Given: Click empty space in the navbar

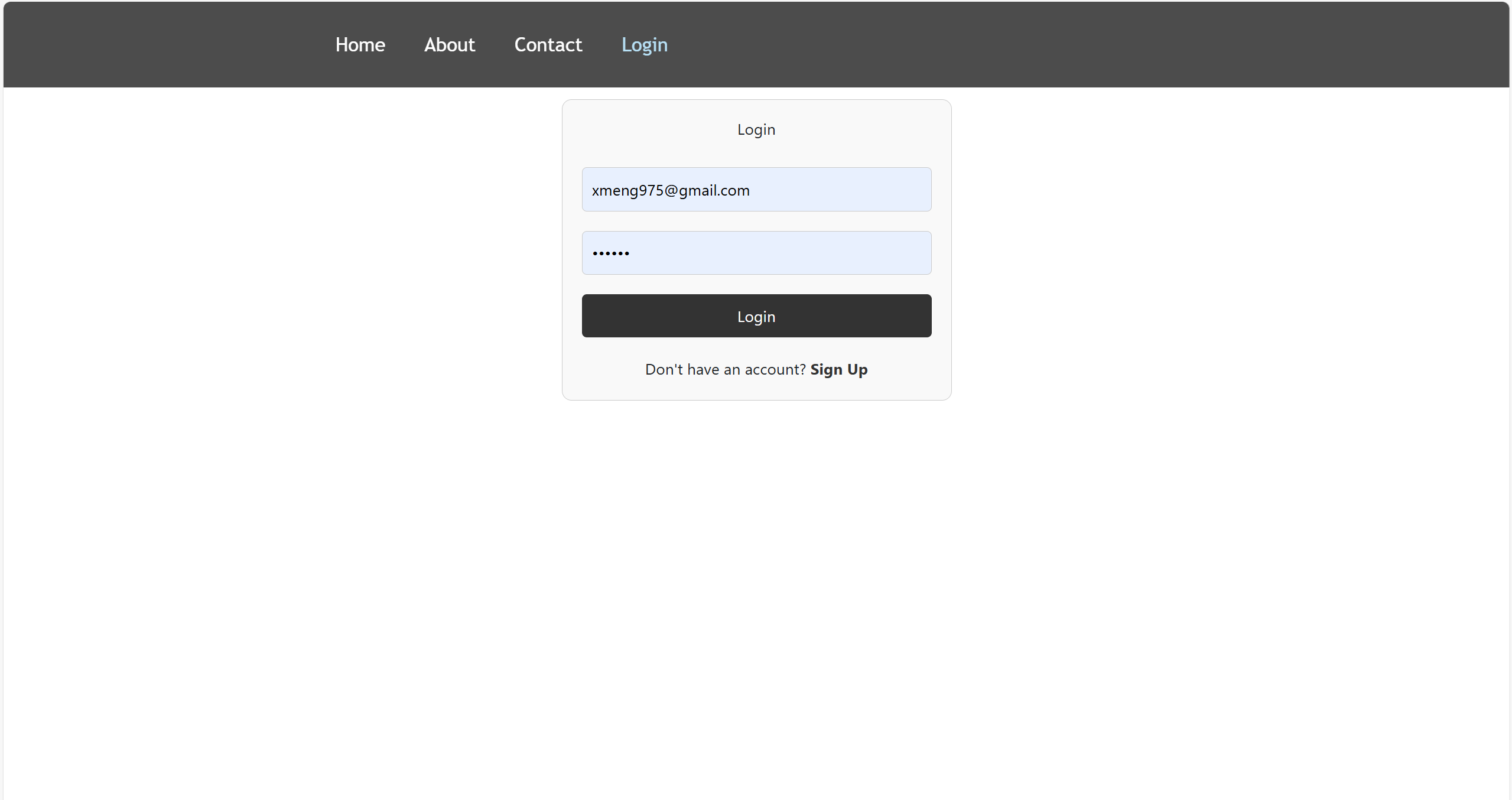Looking at the screenshot, I should tap(1064, 45).
